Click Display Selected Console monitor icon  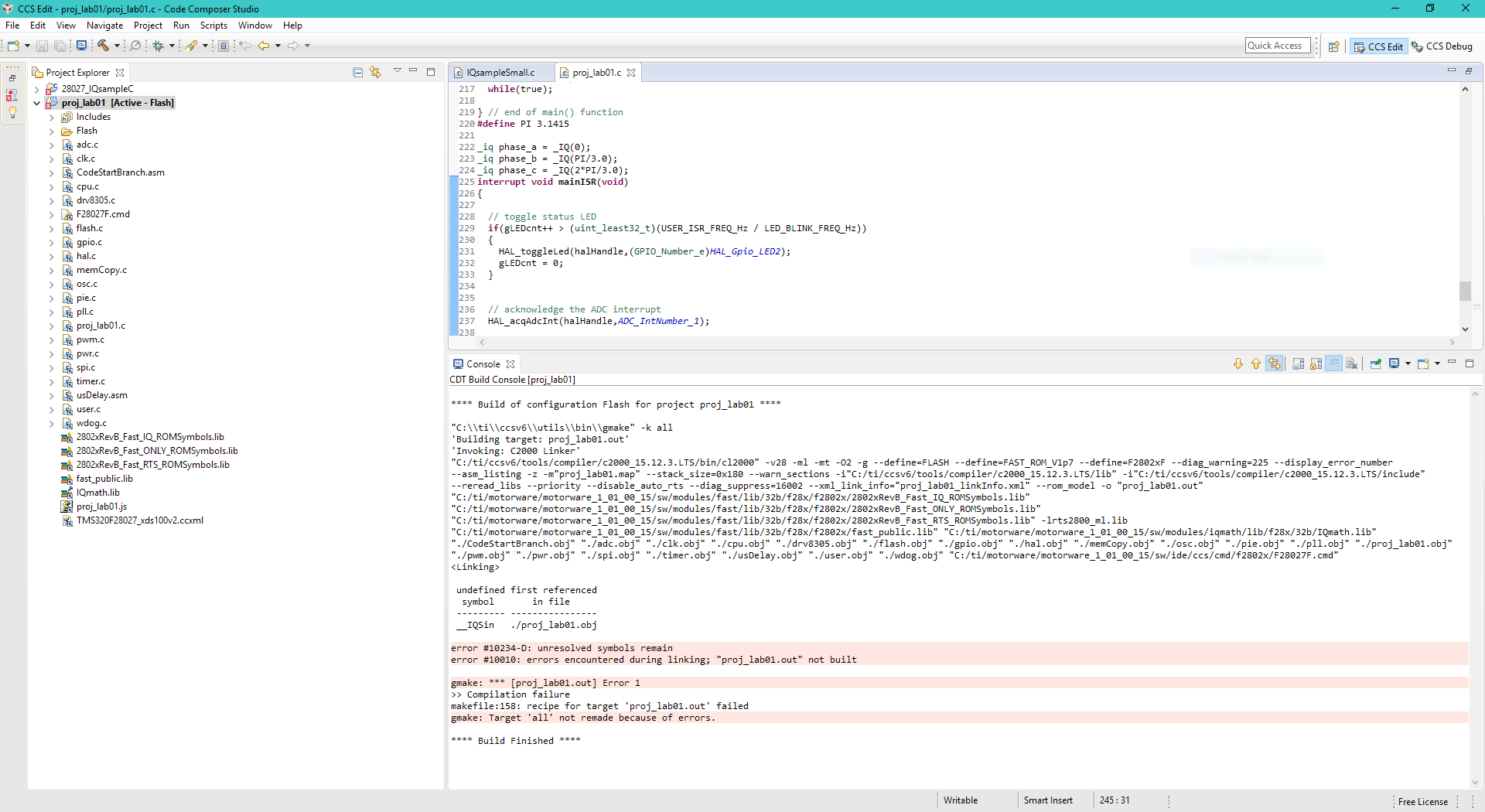[1394, 363]
